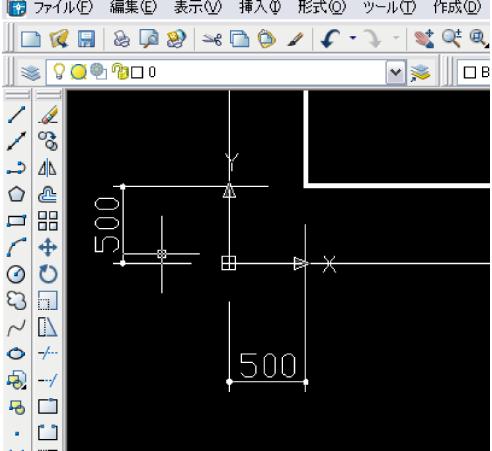Open the redo history dropdown arrow
Viewport: 492px width, 451px height.
396,38
